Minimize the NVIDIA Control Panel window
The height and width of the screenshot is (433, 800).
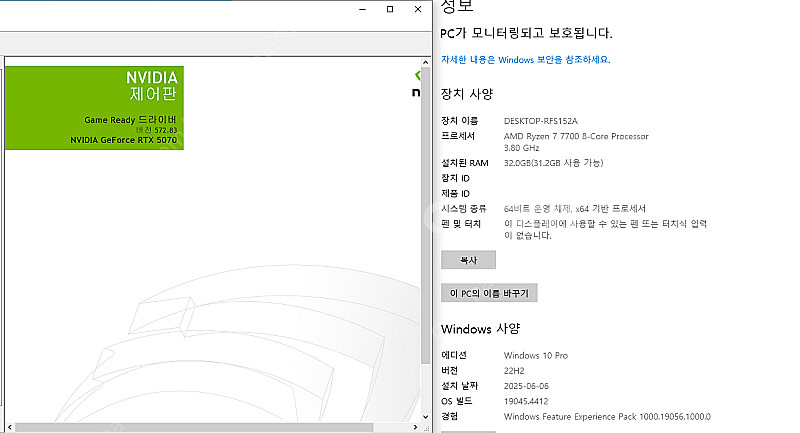(x=362, y=9)
